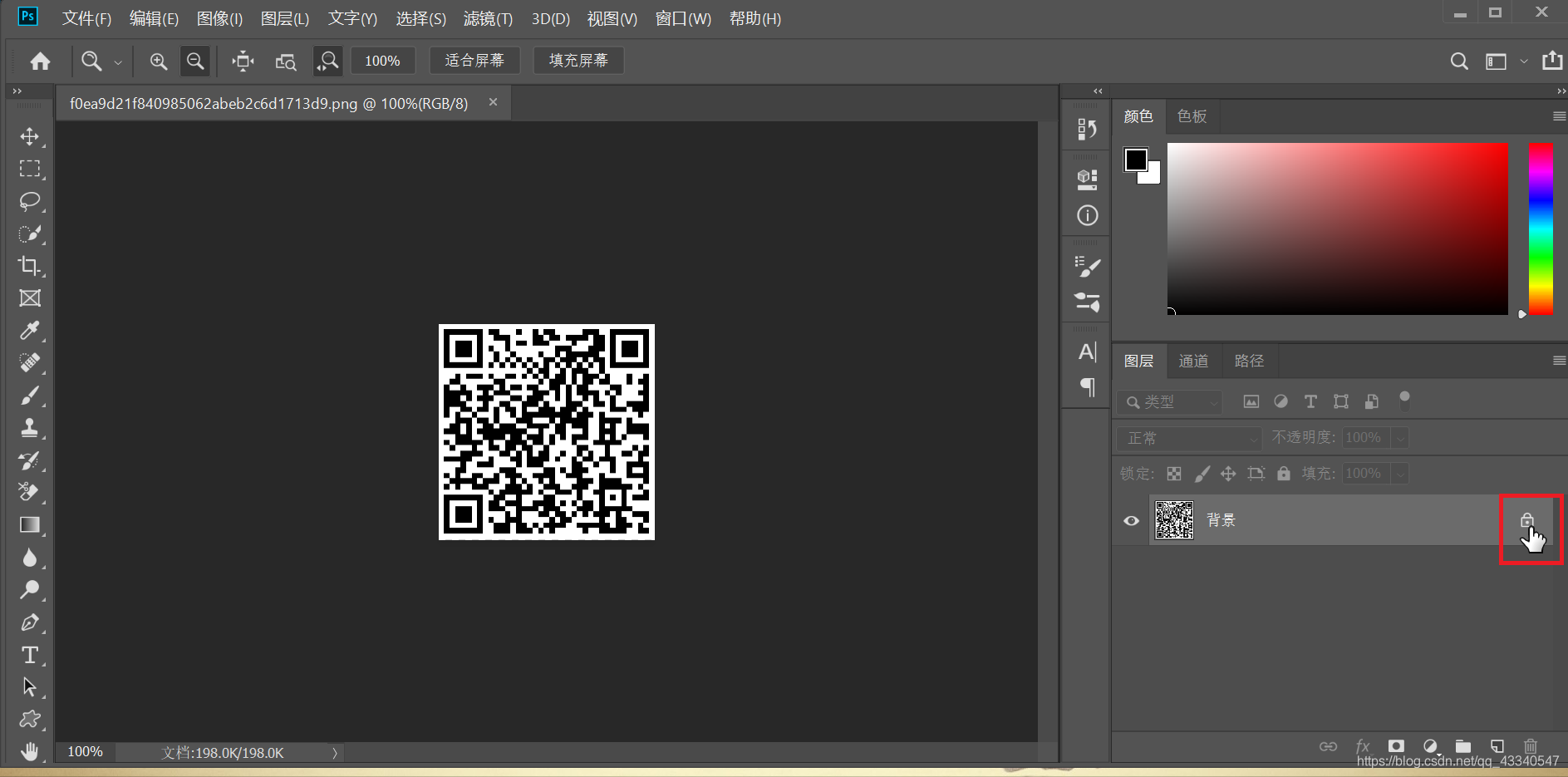Click inside the color picker field
This screenshot has height=777, width=1568.
pos(1337,229)
